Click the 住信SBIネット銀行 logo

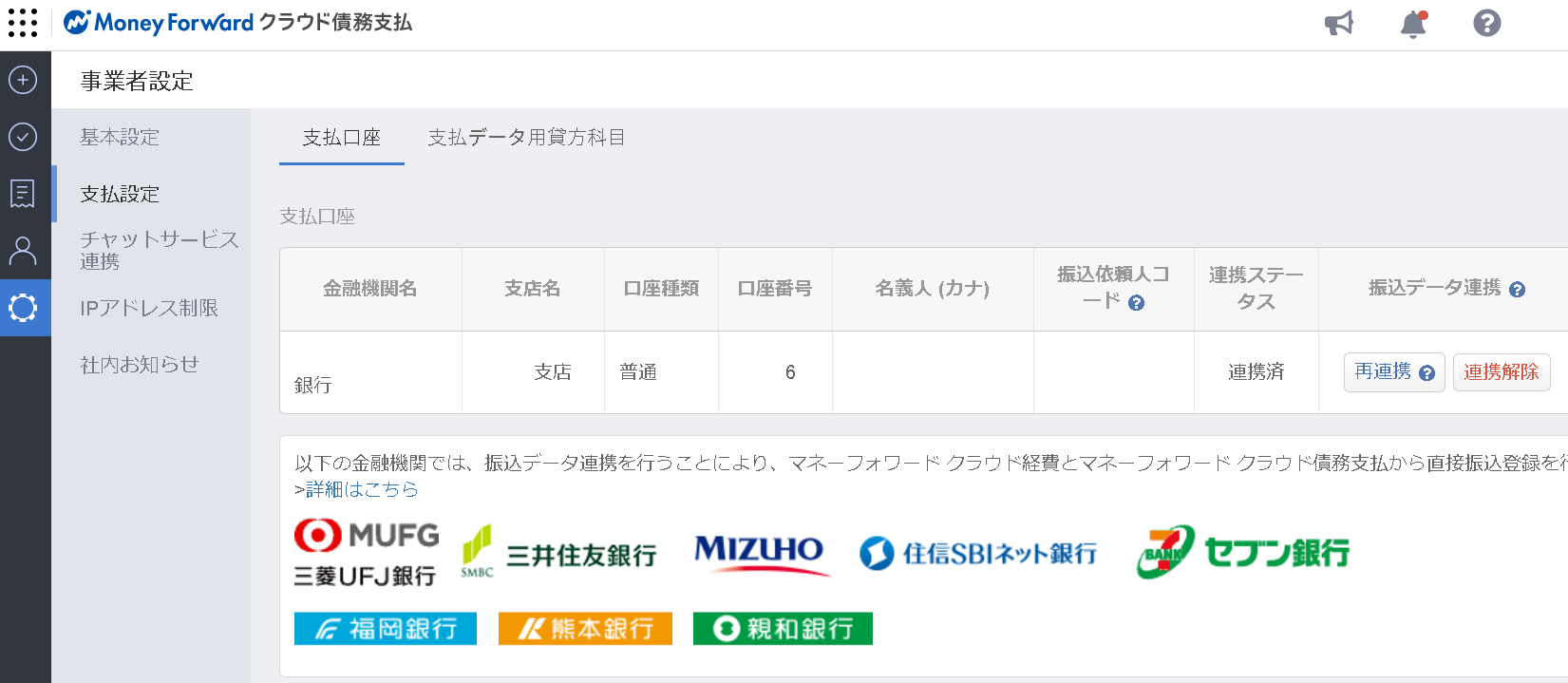[978, 553]
